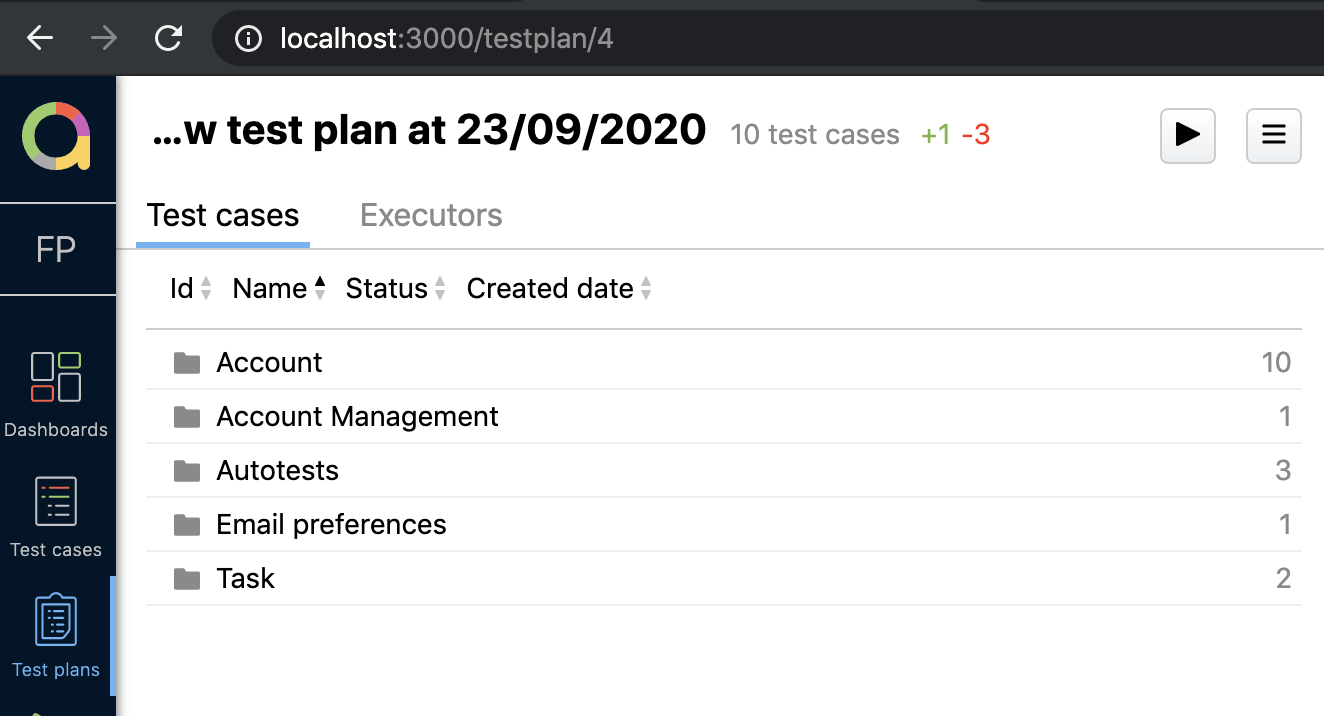Sort test cases by Id
Screen dimensions: 1324x716
(191, 289)
